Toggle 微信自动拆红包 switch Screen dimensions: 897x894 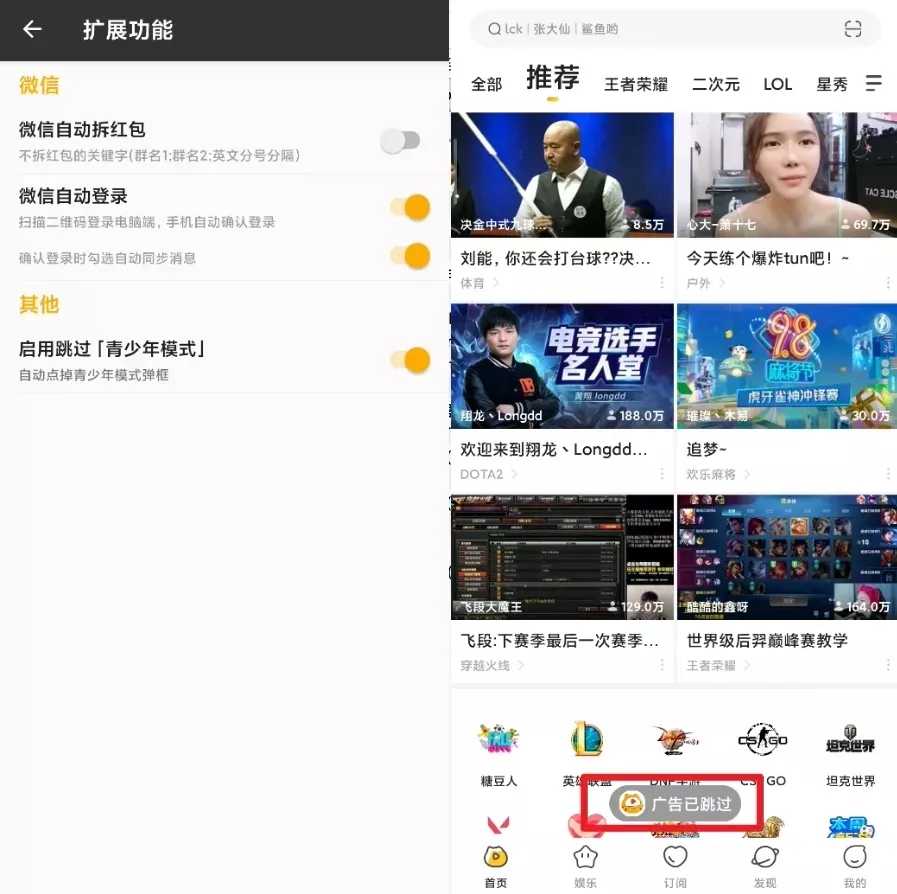coord(401,141)
